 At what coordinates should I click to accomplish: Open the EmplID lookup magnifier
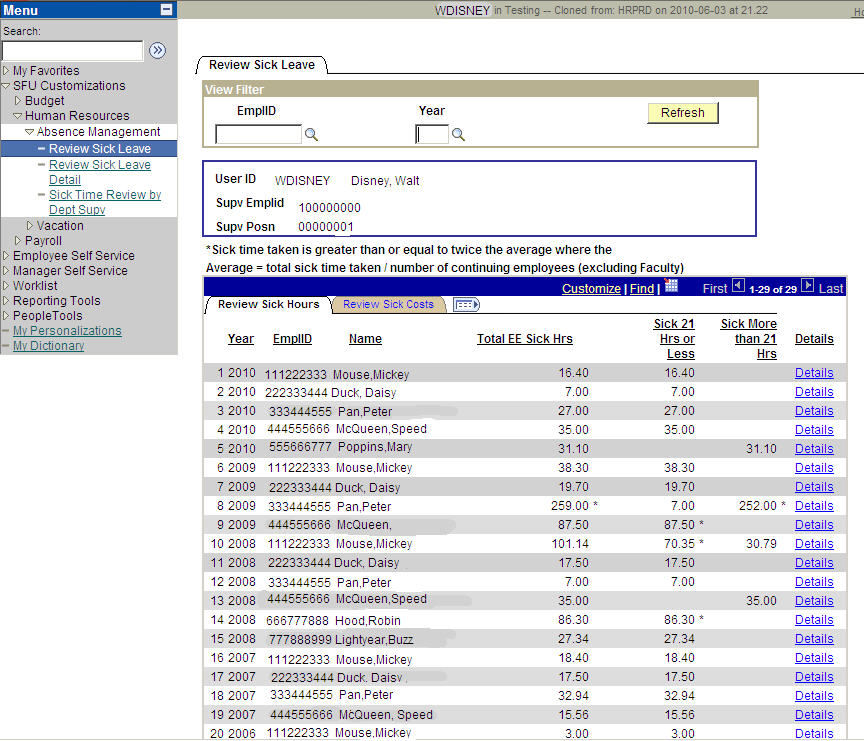(311, 135)
